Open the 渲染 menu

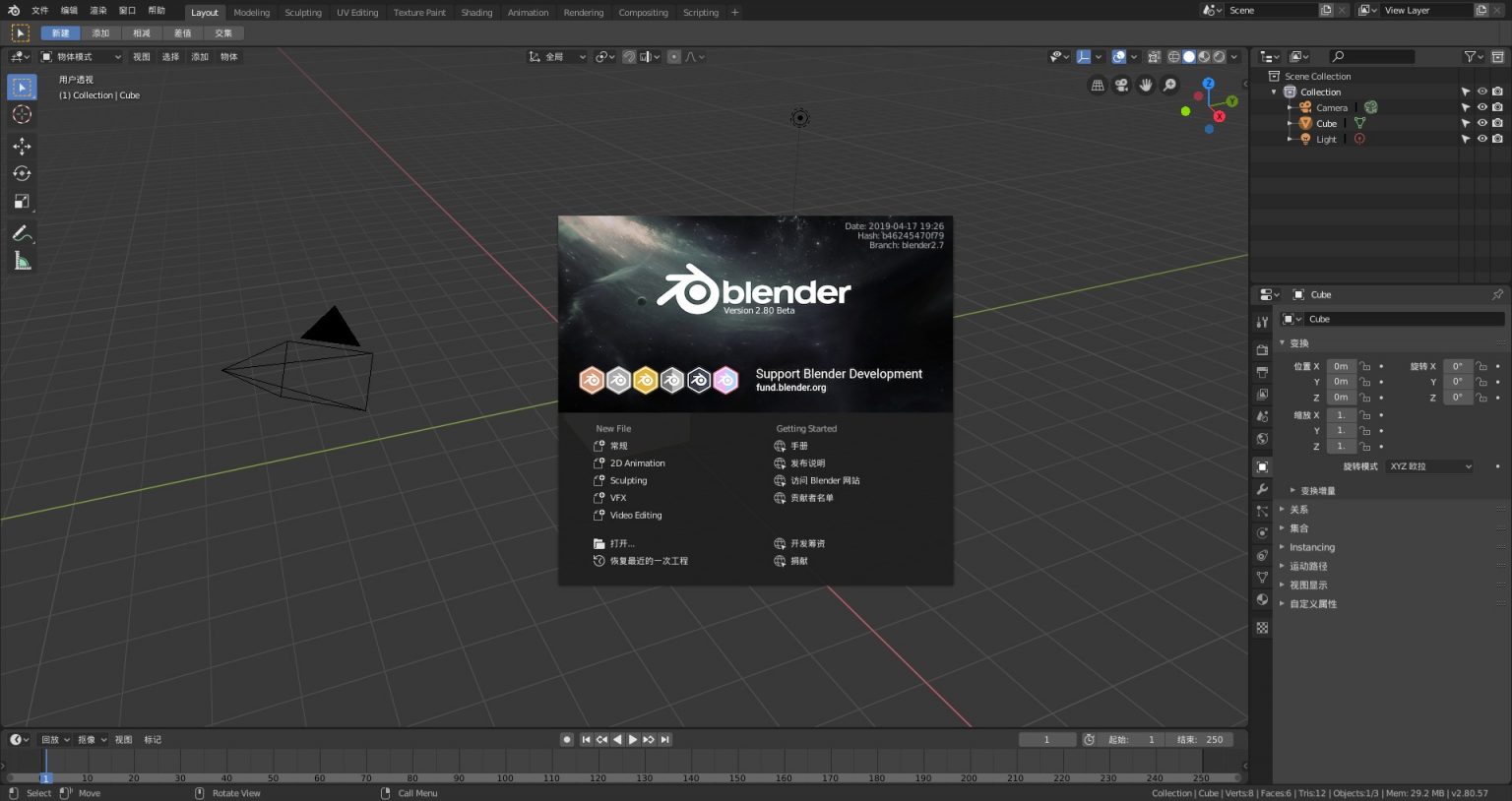[x=98, y=11]
